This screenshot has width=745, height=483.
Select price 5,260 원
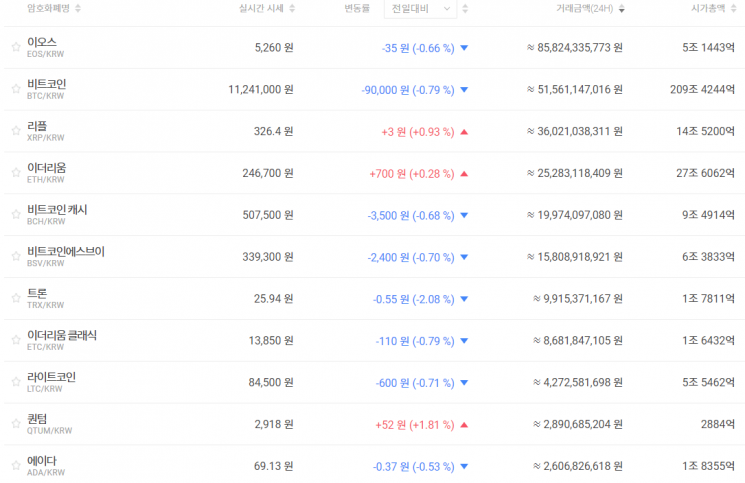pyautogui.click(x=274, y=47)
